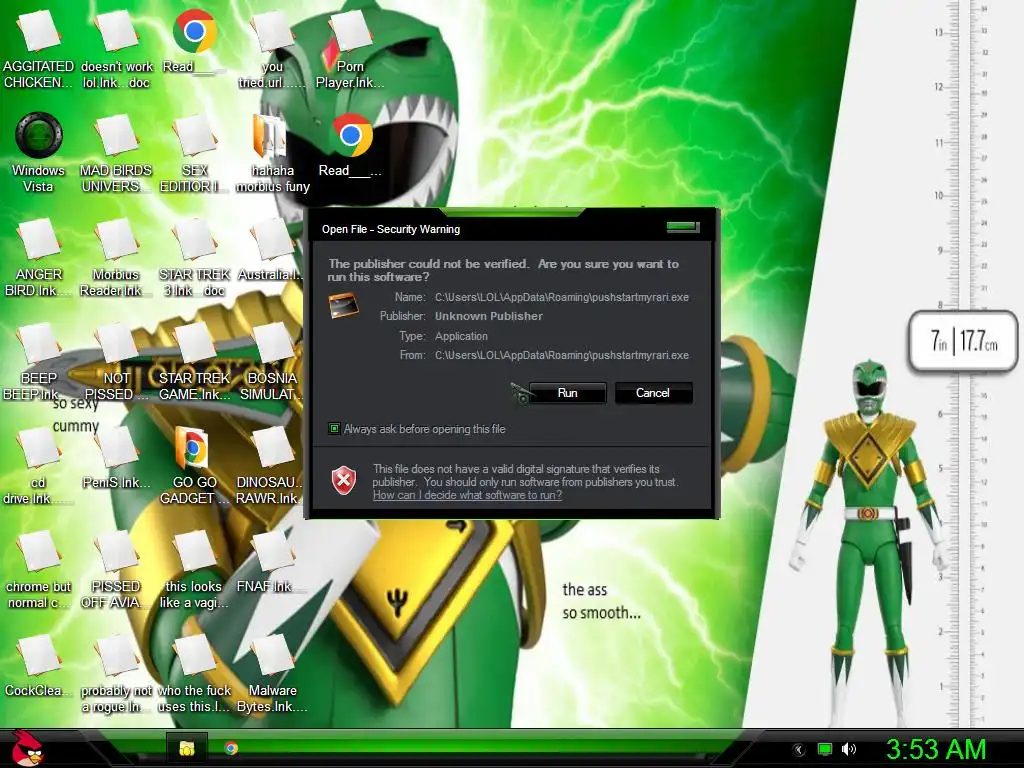Click the Chrome icon in the taskbar
Viewport: 1024px width, 768px height.
click(231, 748)
